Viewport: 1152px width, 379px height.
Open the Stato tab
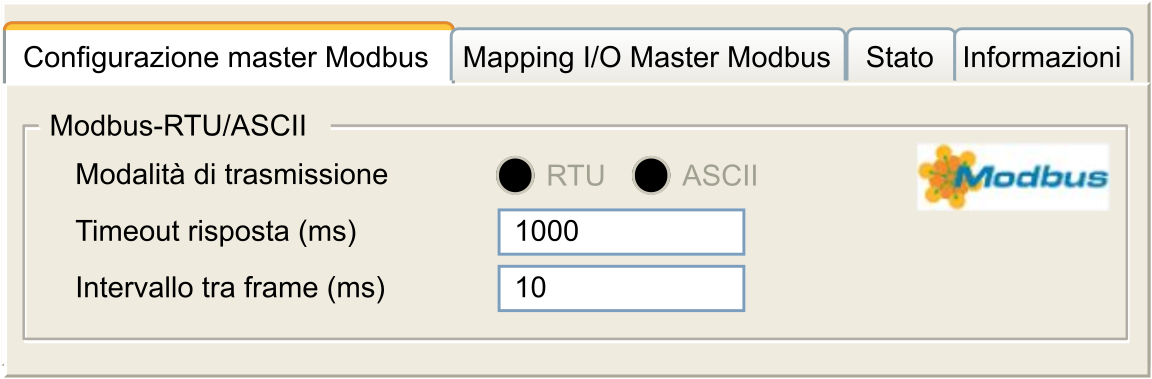coord(900,57)
